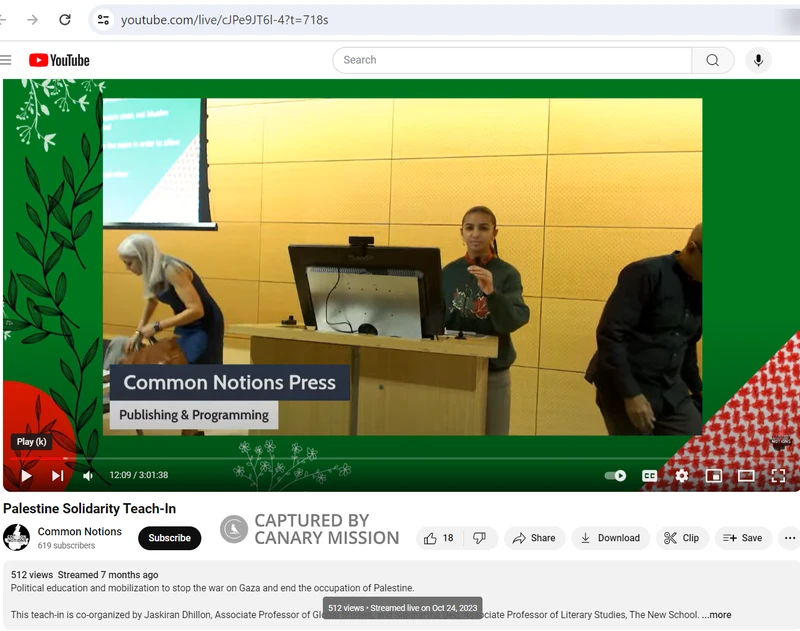Click the URL in the address bar

point(224,20)
